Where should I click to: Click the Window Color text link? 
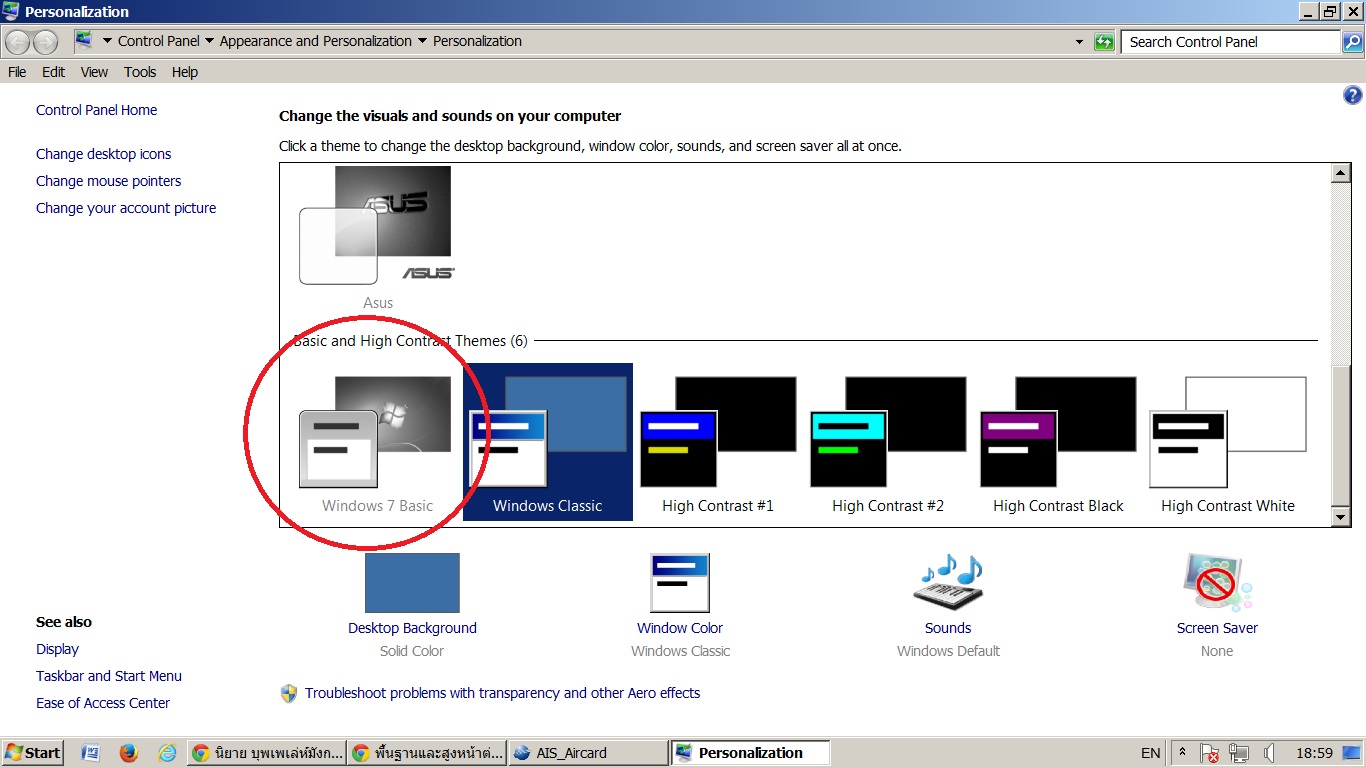click(680, 628)
